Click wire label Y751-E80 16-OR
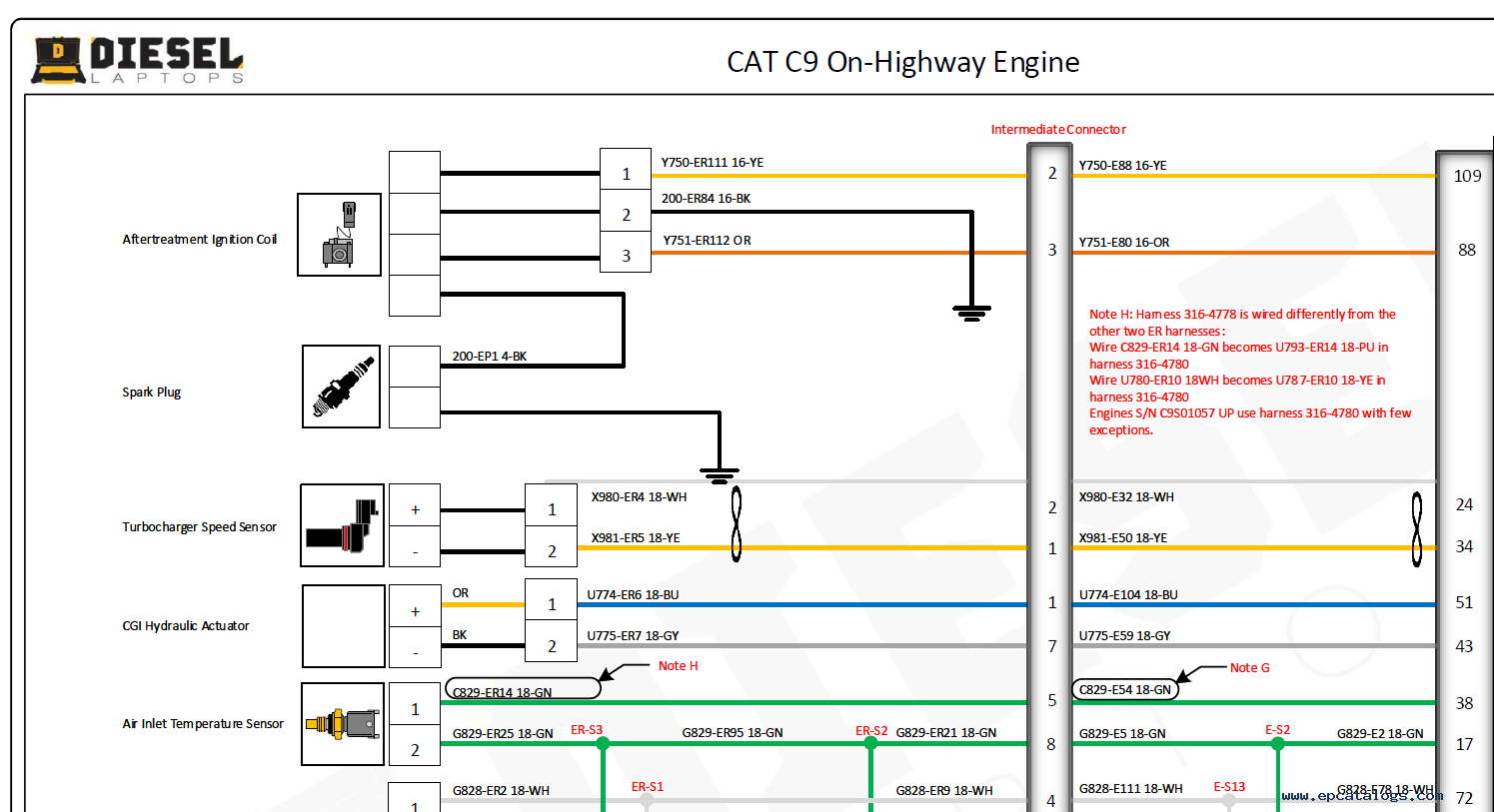This screenshot has width=1494, height=812. (x=1123, y=242)
